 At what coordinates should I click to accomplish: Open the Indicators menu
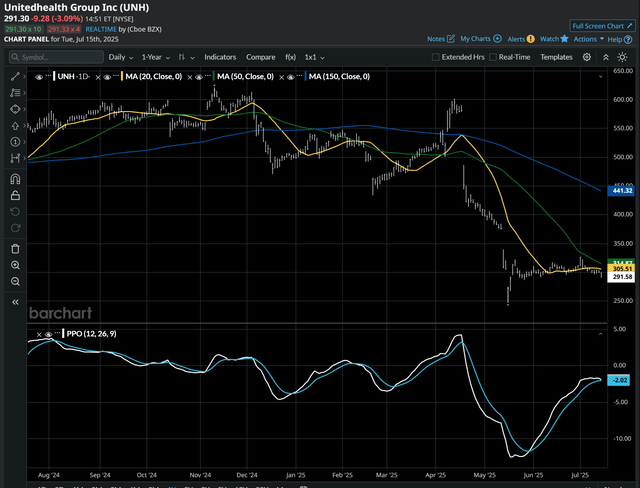click(x=220, y=57)
